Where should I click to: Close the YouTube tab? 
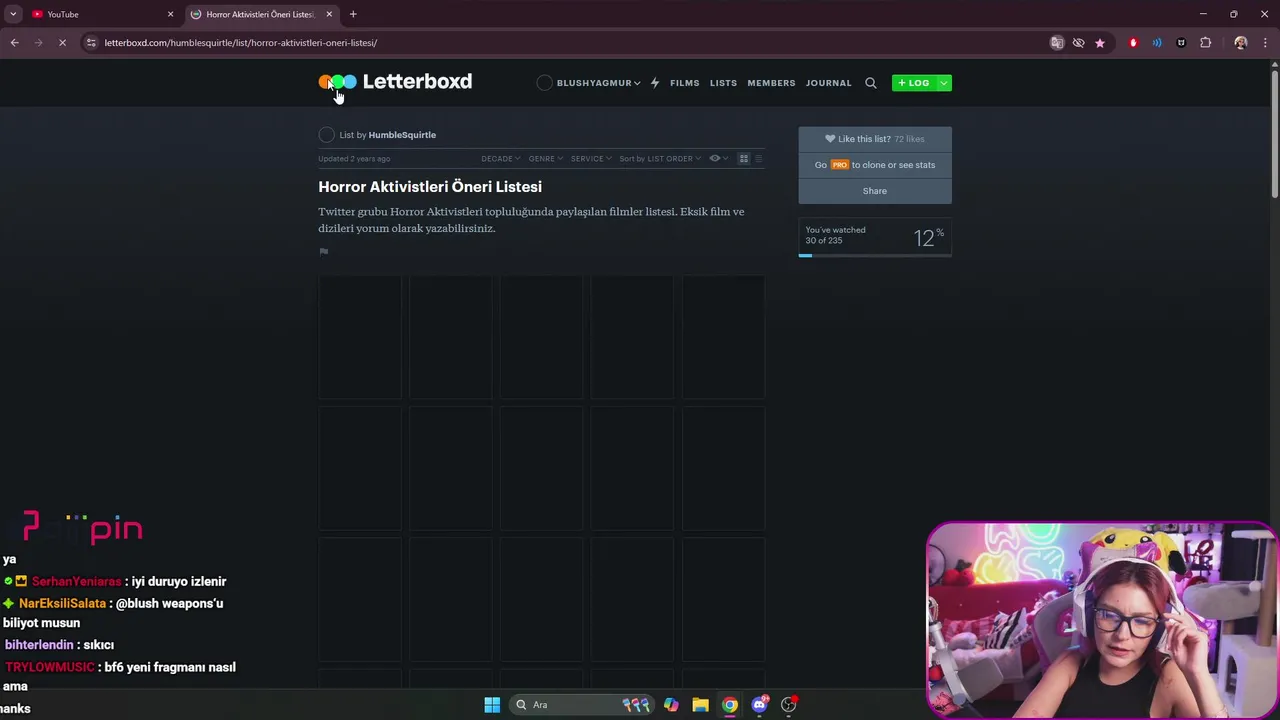coord(170,14)
